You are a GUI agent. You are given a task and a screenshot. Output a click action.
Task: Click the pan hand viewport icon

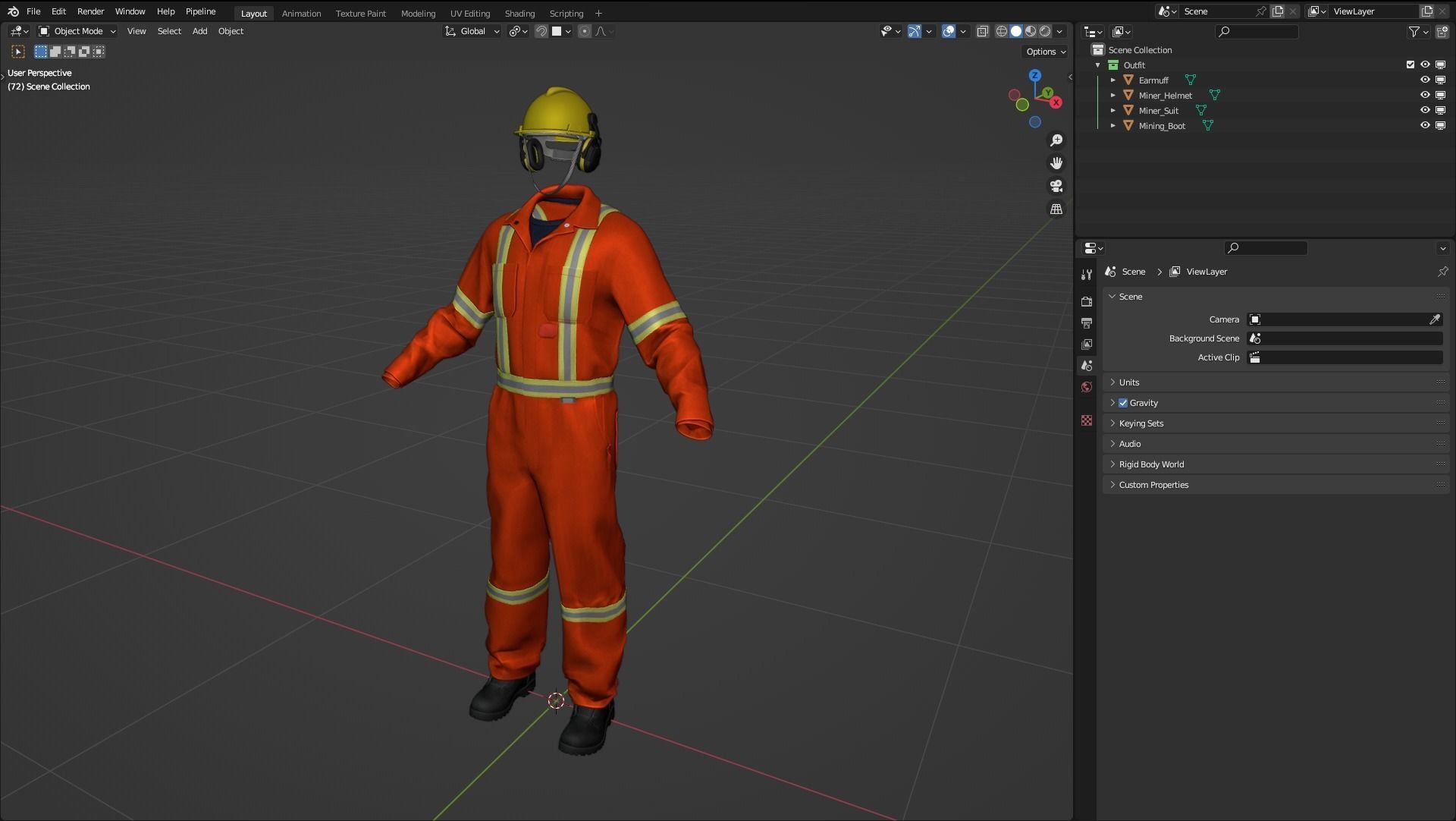[1056, 163]
